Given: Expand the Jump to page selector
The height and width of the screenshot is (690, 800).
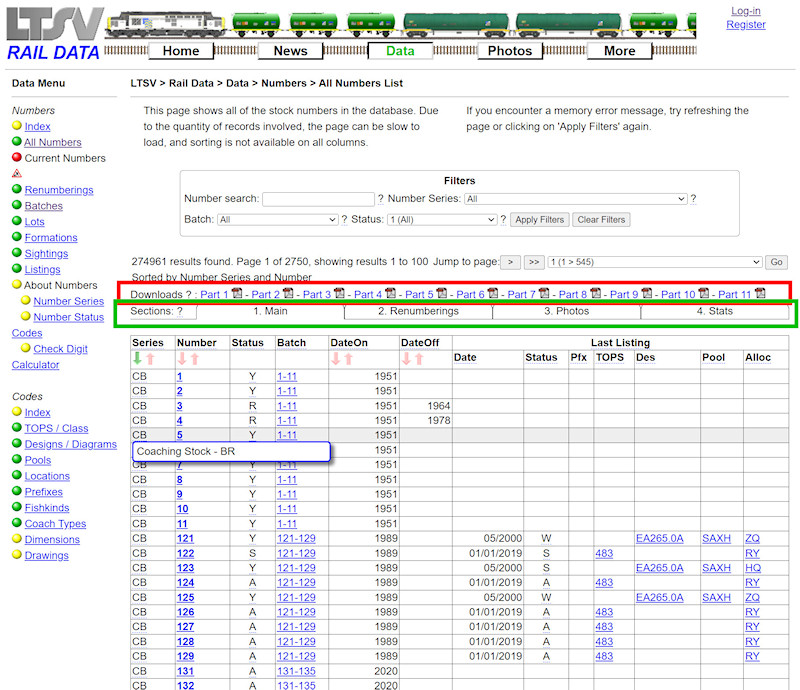Looking at the screenshot, I should [656, 262].
